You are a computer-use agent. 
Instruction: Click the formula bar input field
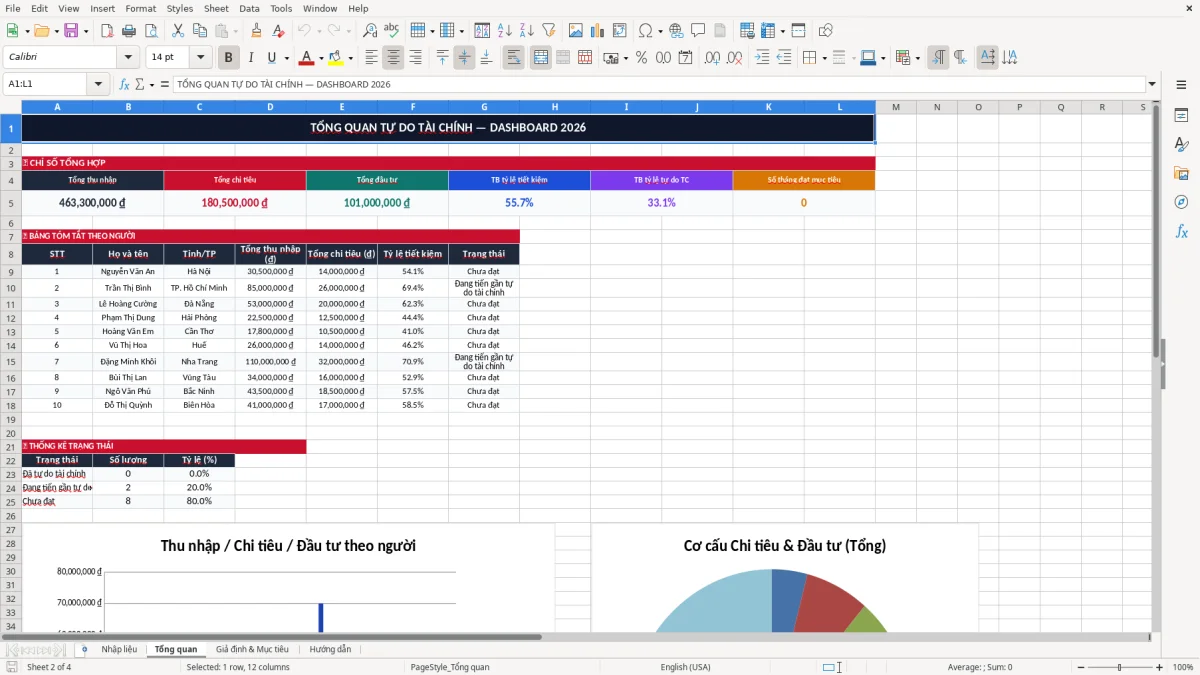658,84
